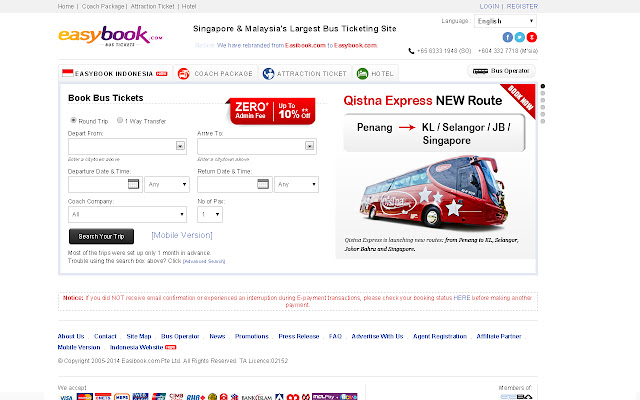Open the Press Release footer link

click(299, 336)
